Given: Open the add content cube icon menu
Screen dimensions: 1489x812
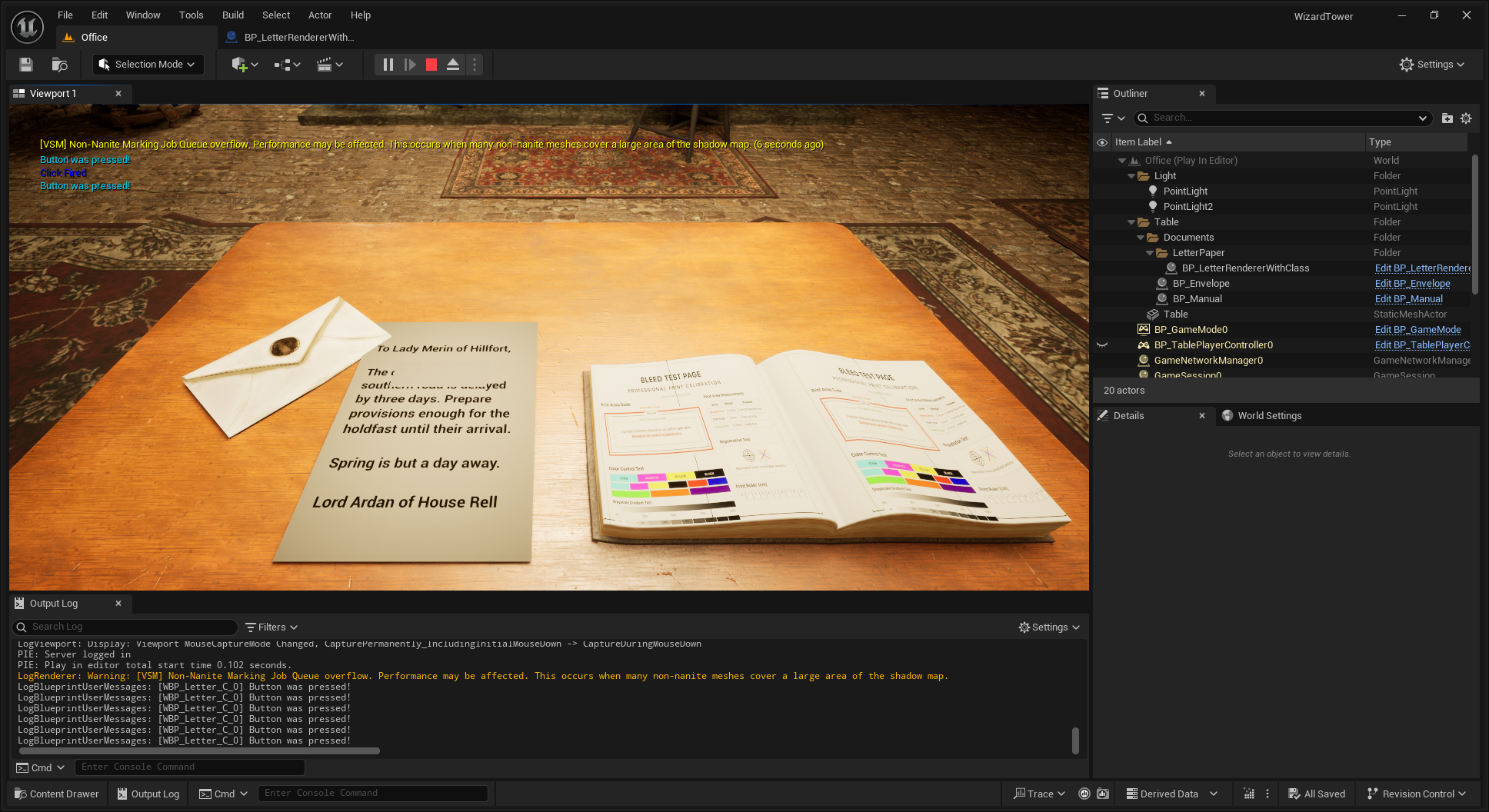Looking at the screenshot, I should coord(245,65).
